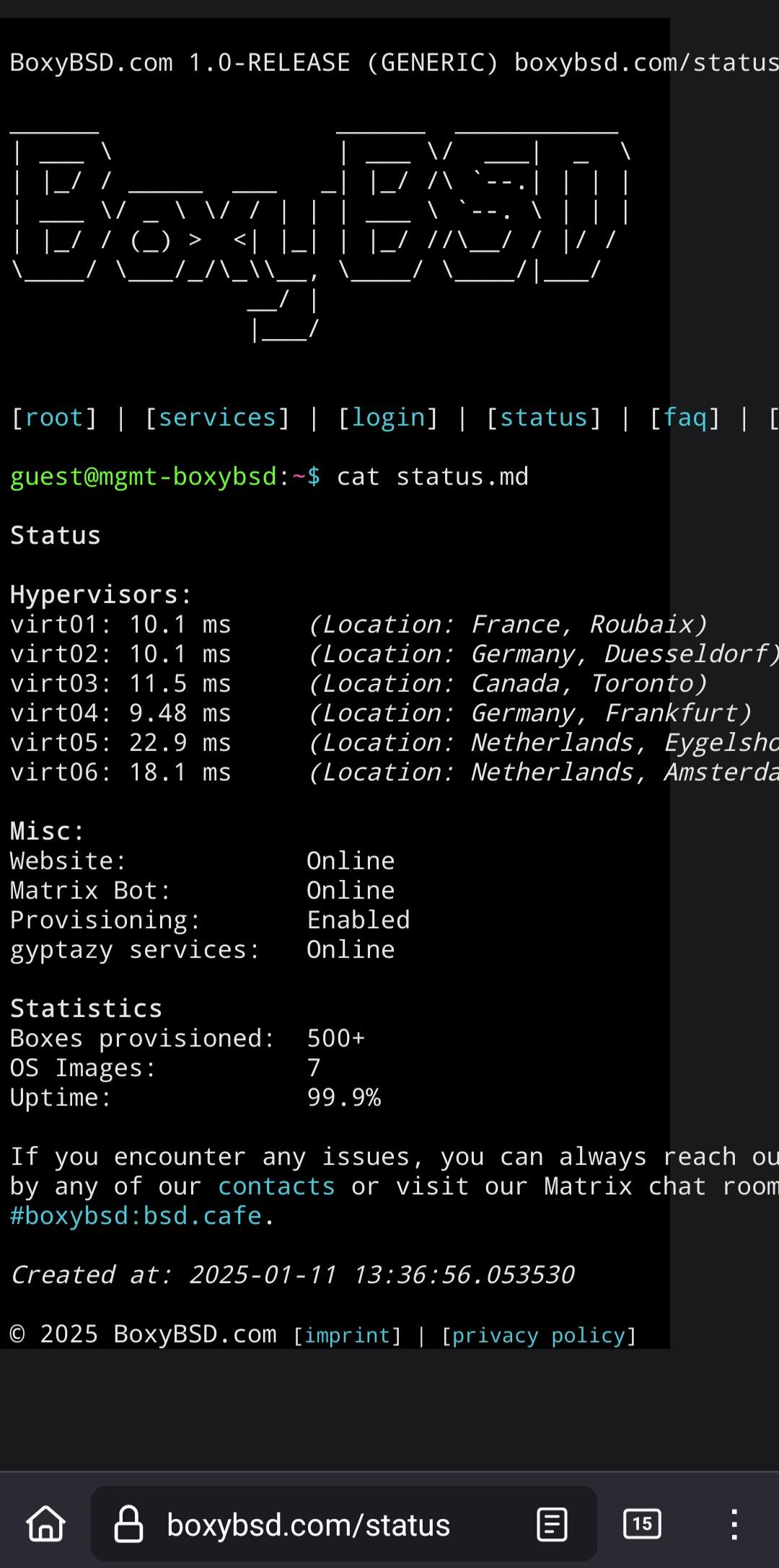Open the faq navigation link
This screenshot has width=779, height=1568.
tap(685, 418)
